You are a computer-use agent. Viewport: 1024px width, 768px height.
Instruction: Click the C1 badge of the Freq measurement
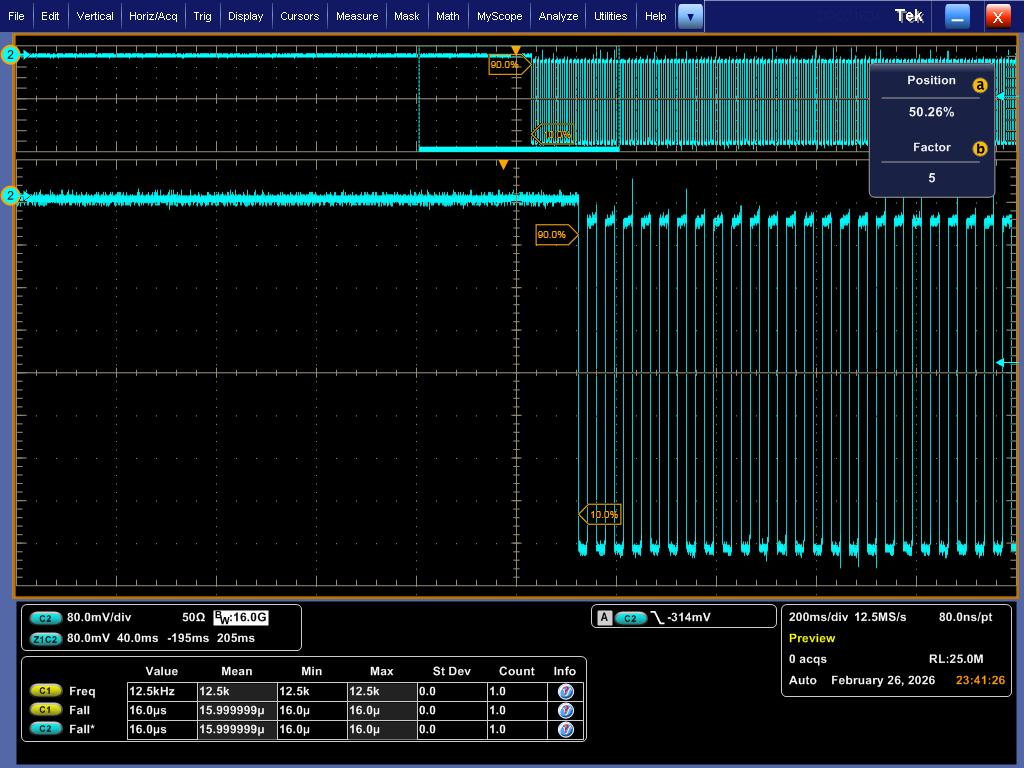point(46,691)
